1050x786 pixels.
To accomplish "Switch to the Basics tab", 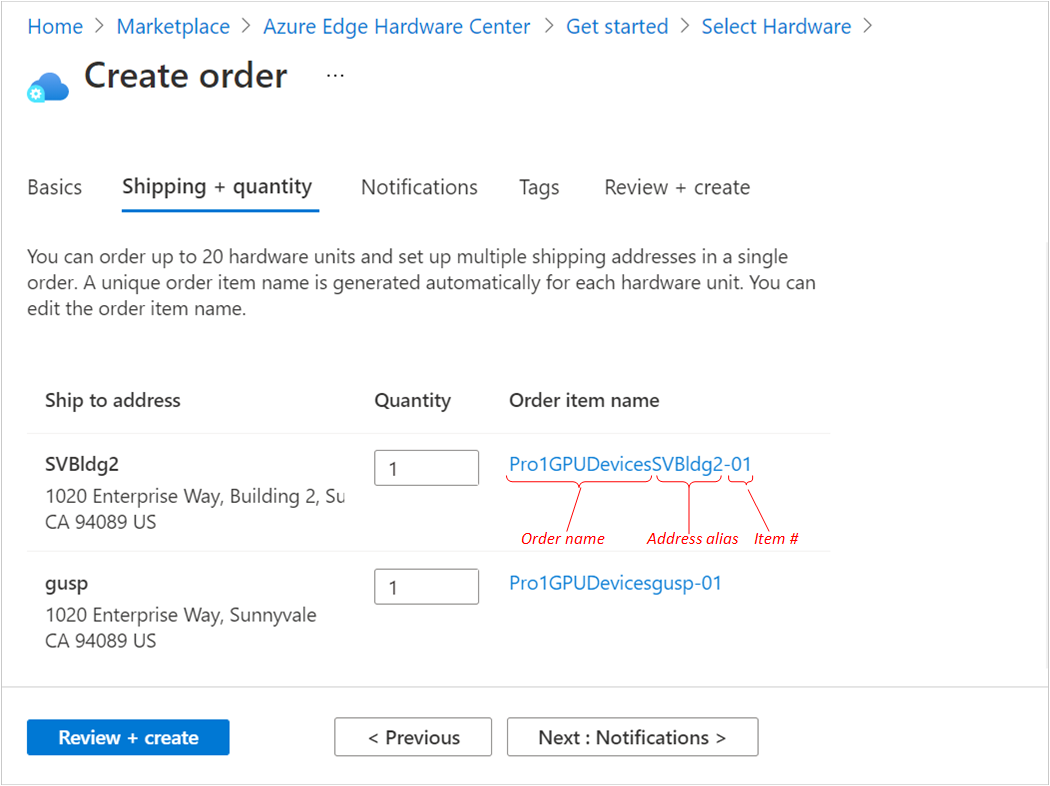I will tap(55, 187).
